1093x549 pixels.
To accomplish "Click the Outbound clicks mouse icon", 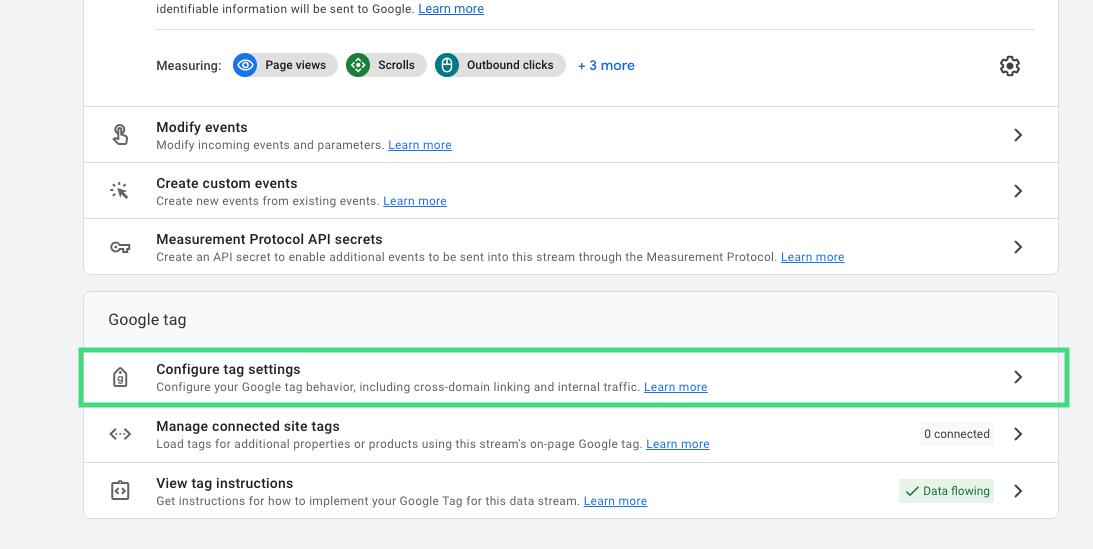I will point(447,65).
